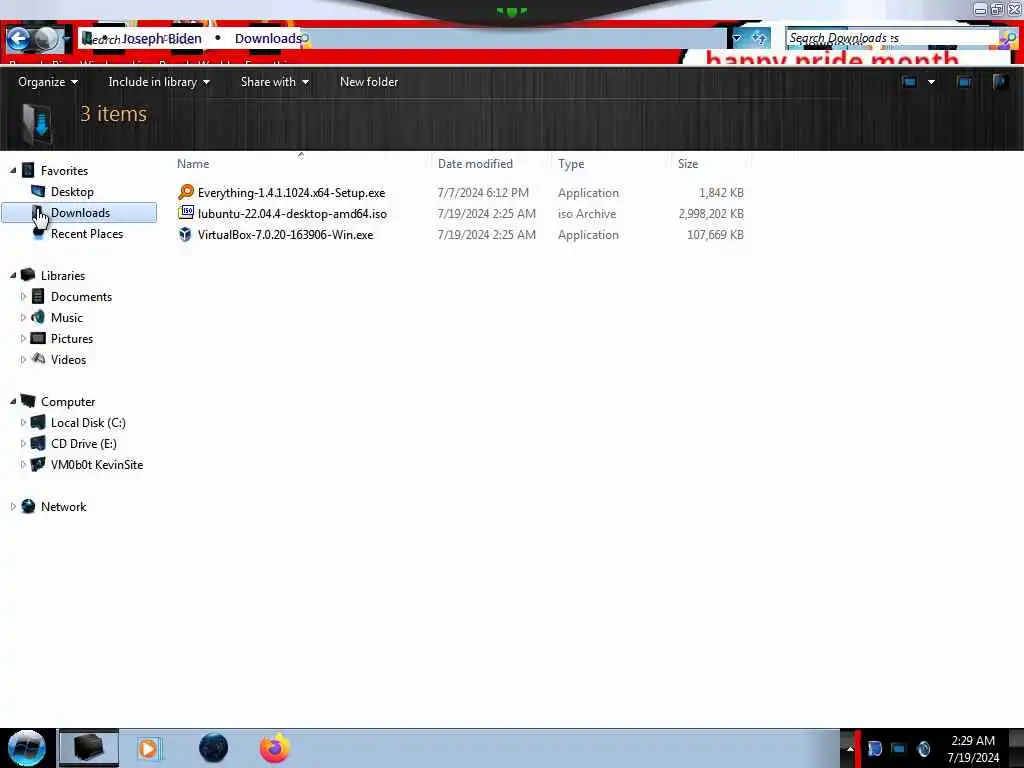Click the Forward navigation arrow
The height and width of the screenshot is (768, 1024).
46,39
